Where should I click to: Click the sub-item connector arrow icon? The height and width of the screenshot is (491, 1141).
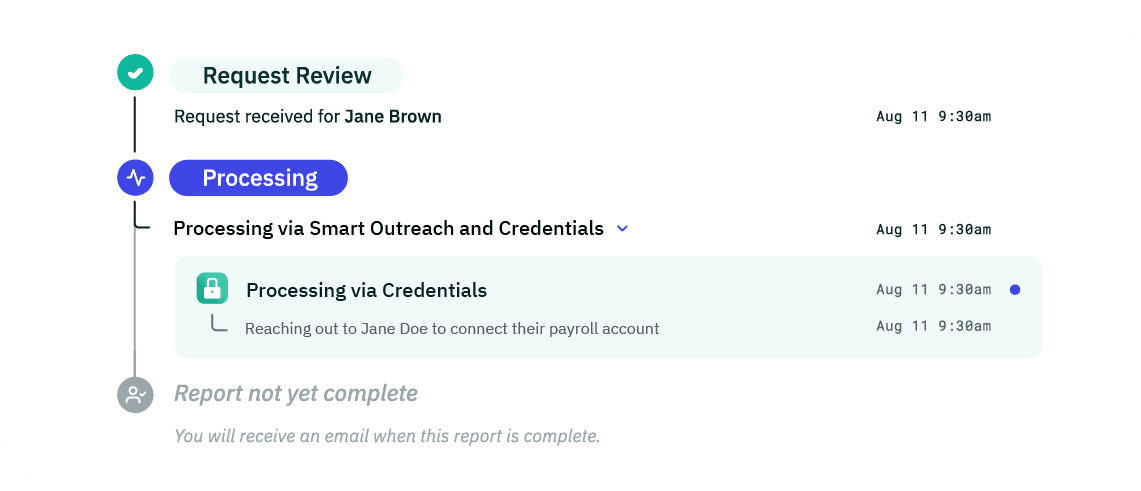click(218, 322)
